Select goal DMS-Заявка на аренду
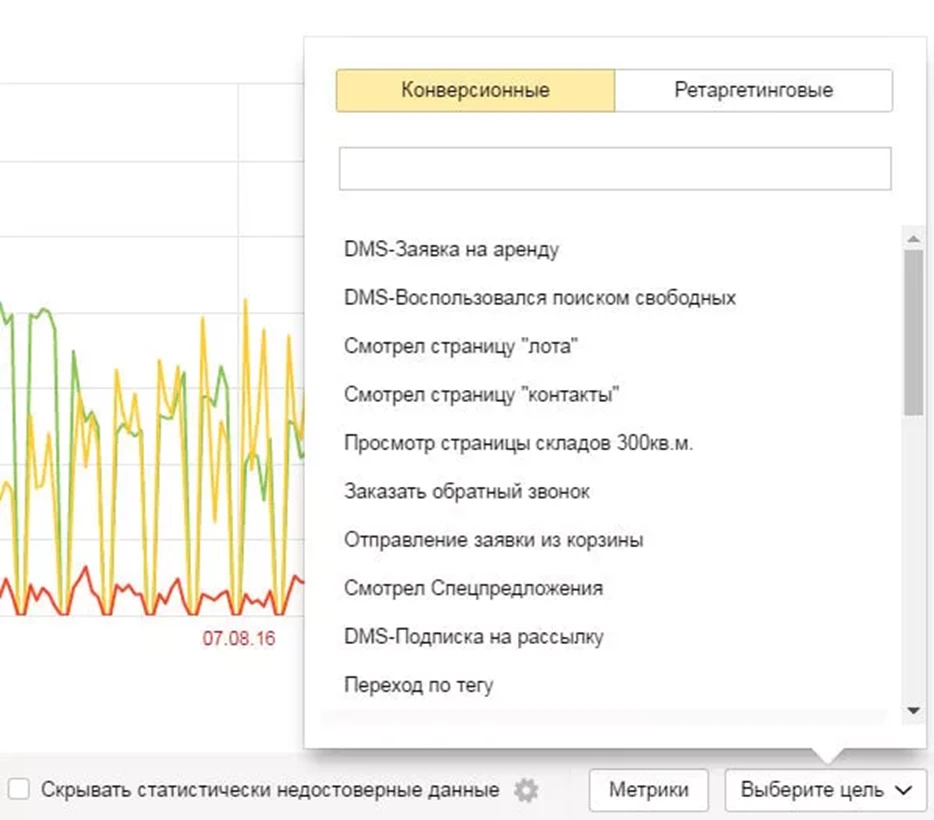Viewport: 934px width, 820px height. pos(451,250)
